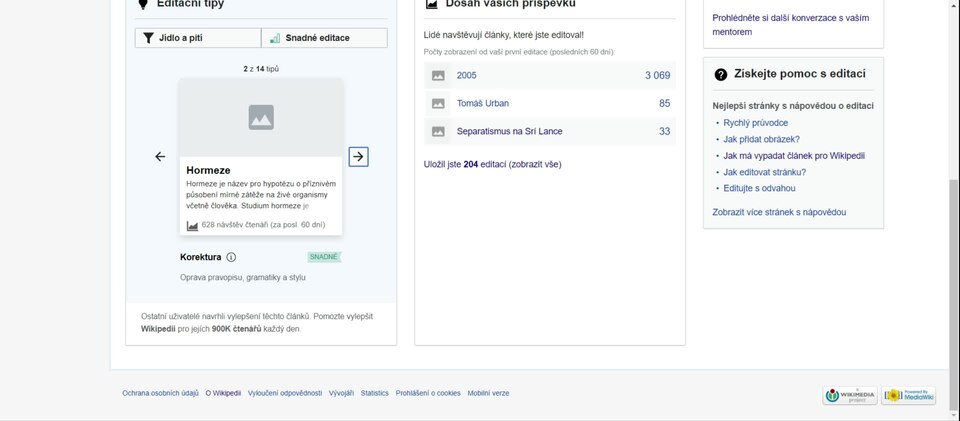Open Jak editovat stránku? help page
This screenshot has width=960, height=421.
pos(765,172)
